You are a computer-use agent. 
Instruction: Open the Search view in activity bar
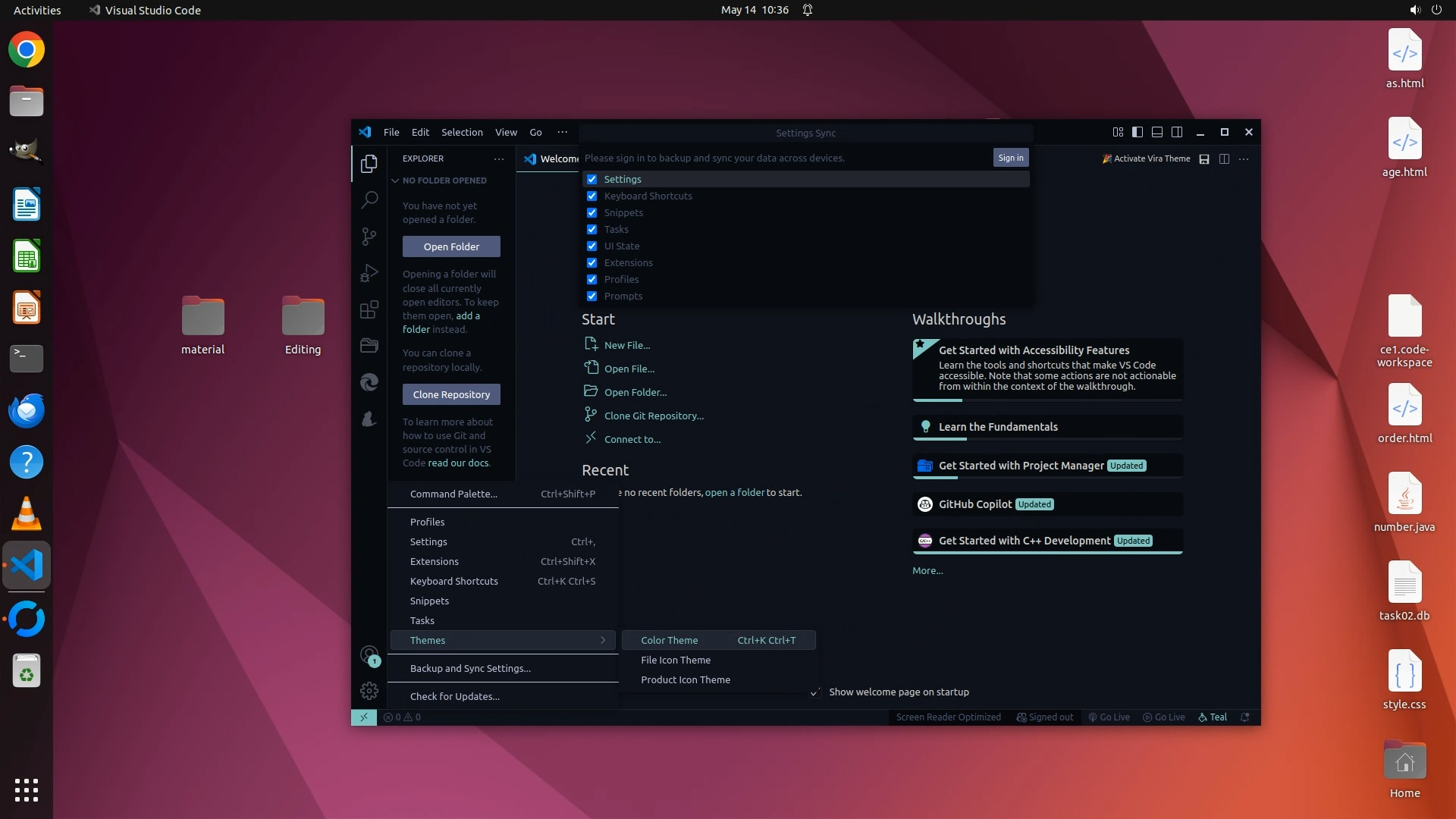click(x=369, y=200)
